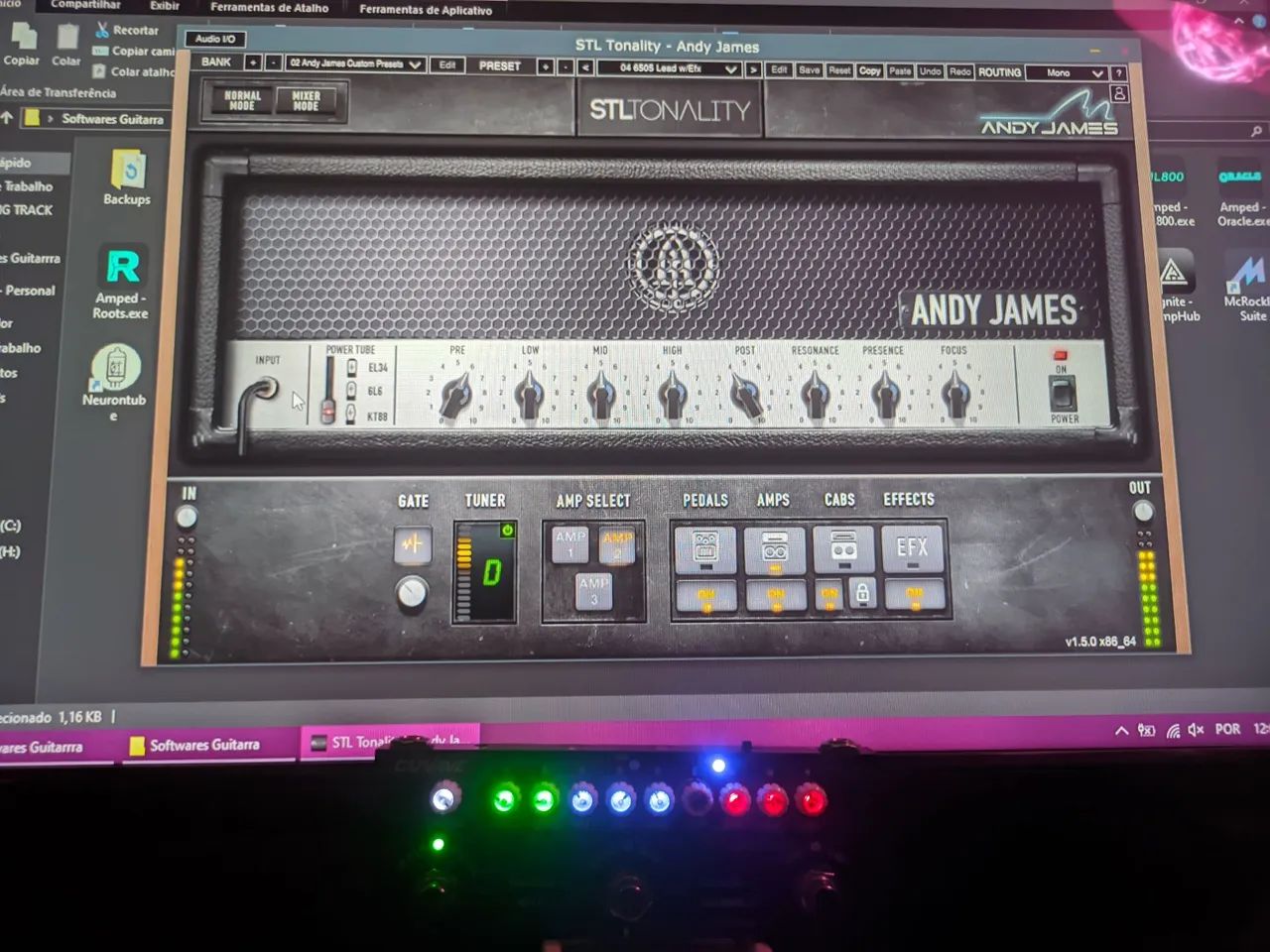Click the Gate threshold knob
Image resolution: width=1270 pixels, height=952 pixels.
click(412, 593)
